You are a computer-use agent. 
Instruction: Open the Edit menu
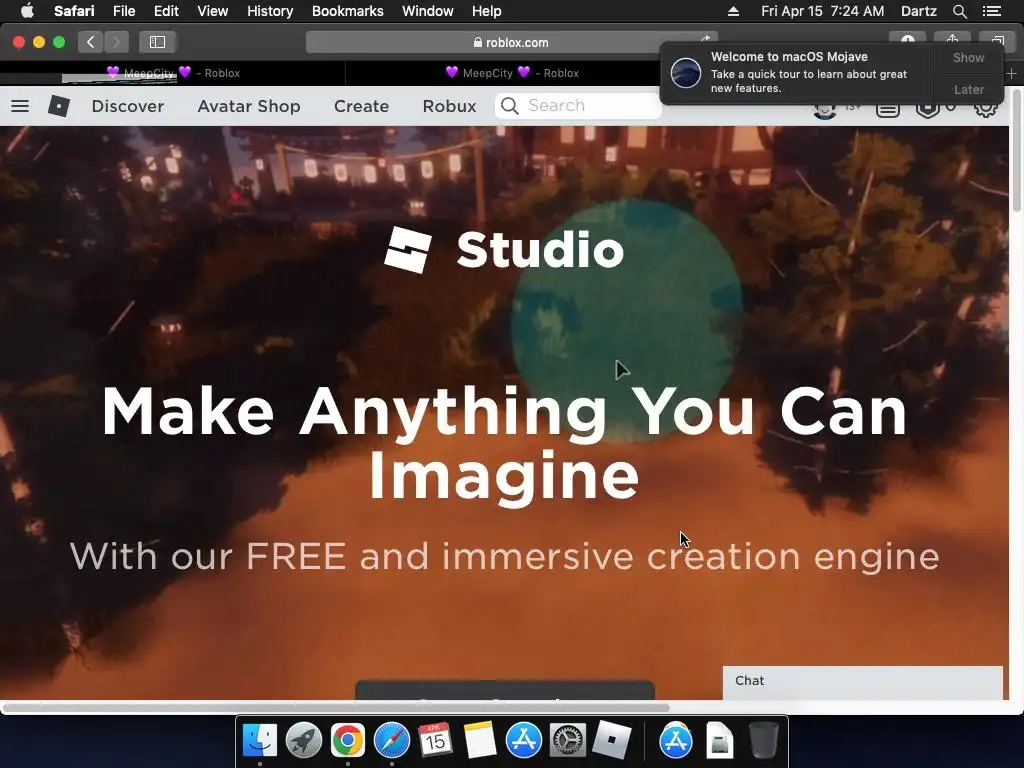(166, 11)
